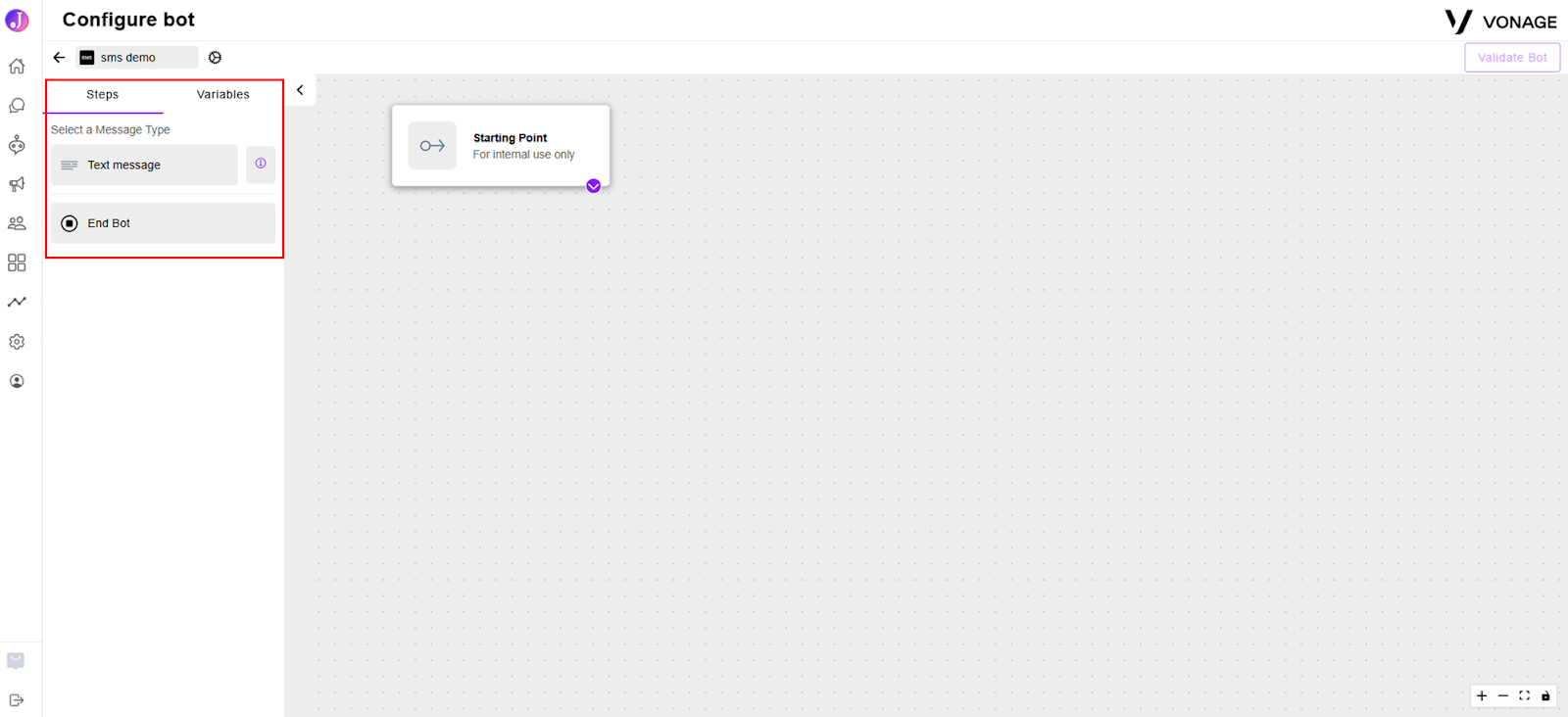Open the apps grid icon in sidebar
This screenshot has width=1568, height=717.
pyautogui.click(x=17, y=263)
